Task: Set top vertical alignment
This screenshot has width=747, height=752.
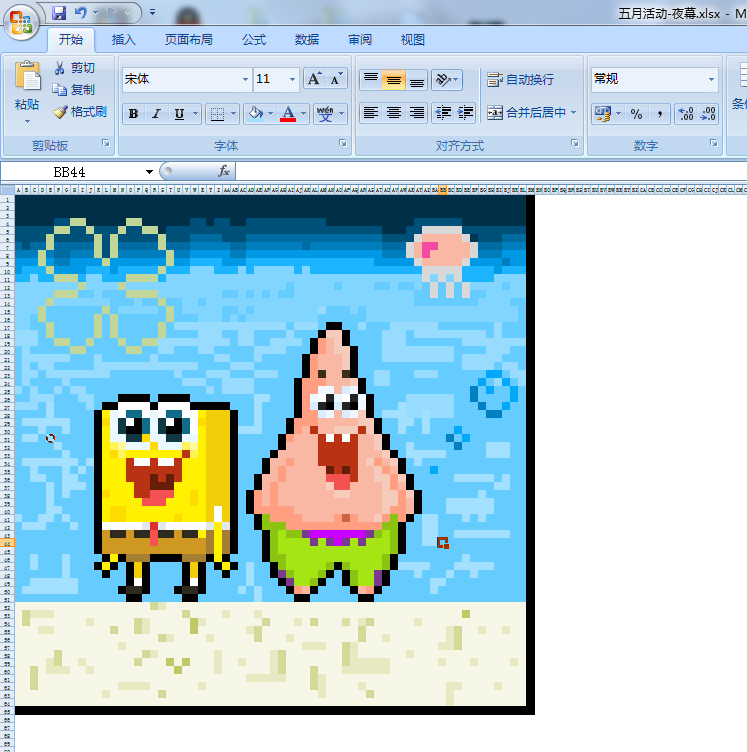Action: pos(371,80)
